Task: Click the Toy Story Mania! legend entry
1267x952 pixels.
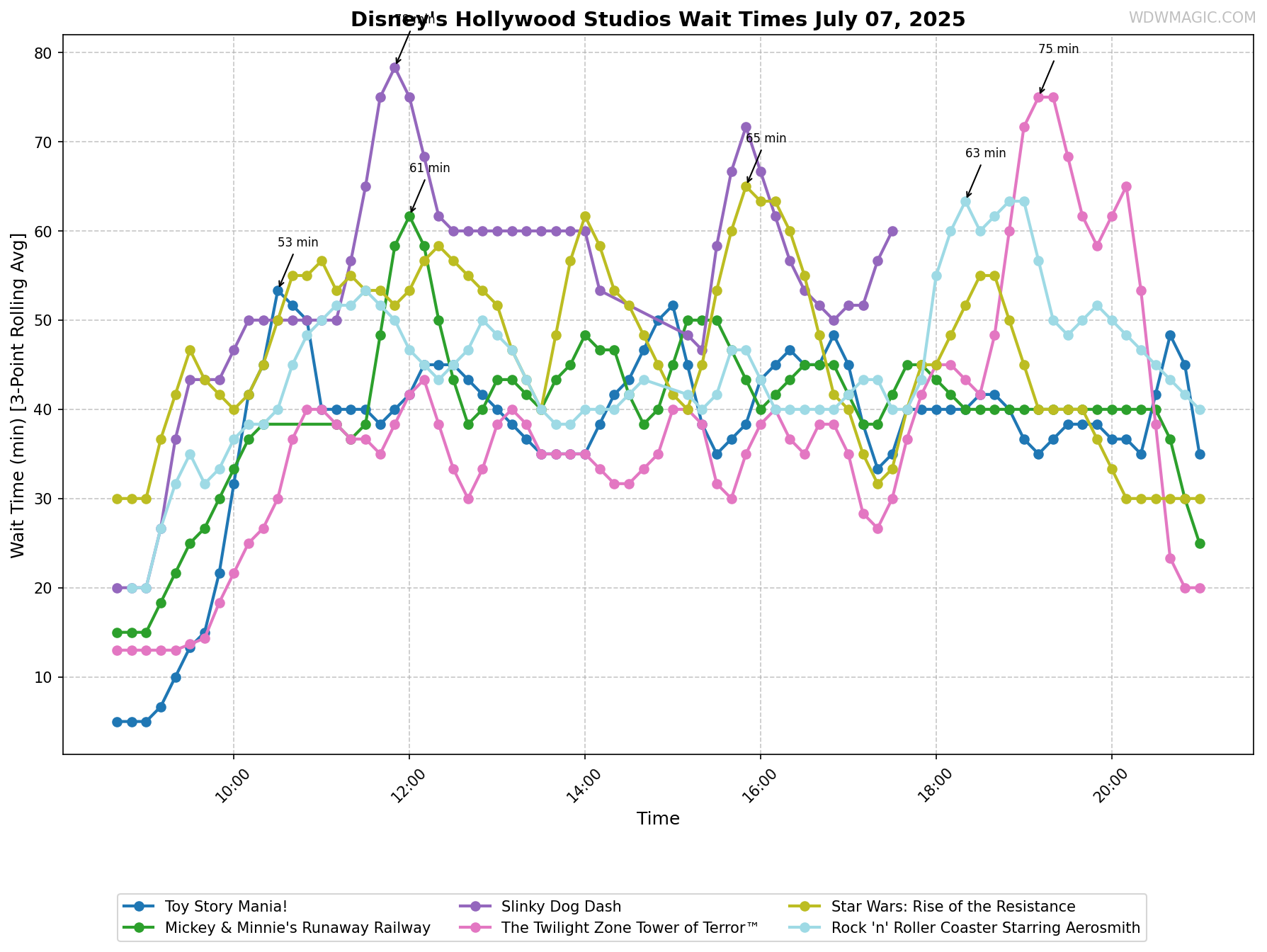Action: point(205,907)
